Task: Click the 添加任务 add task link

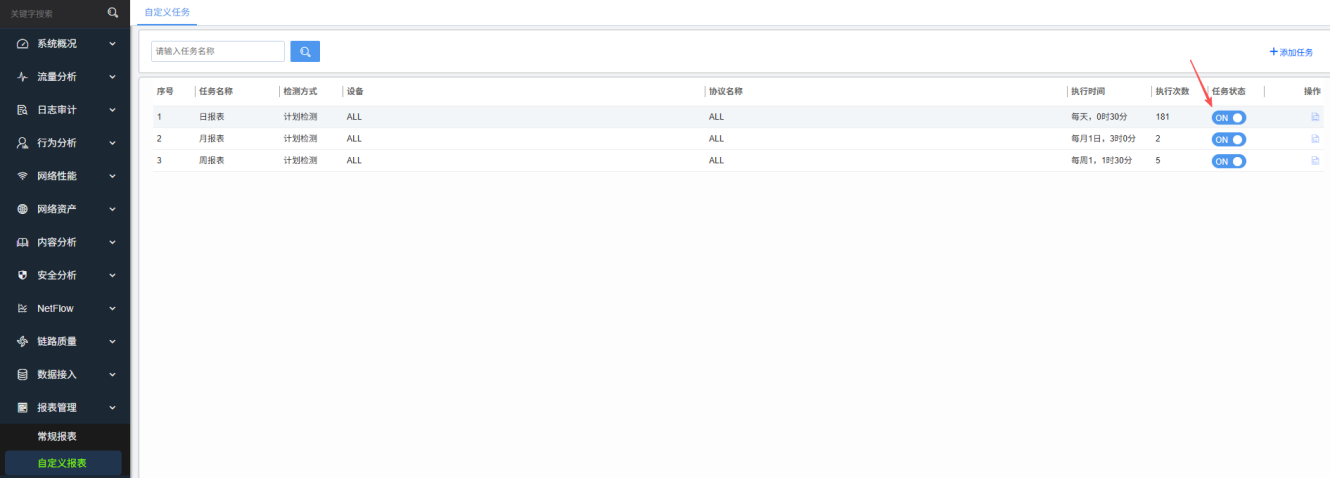Action: [x=1291, y=52]
